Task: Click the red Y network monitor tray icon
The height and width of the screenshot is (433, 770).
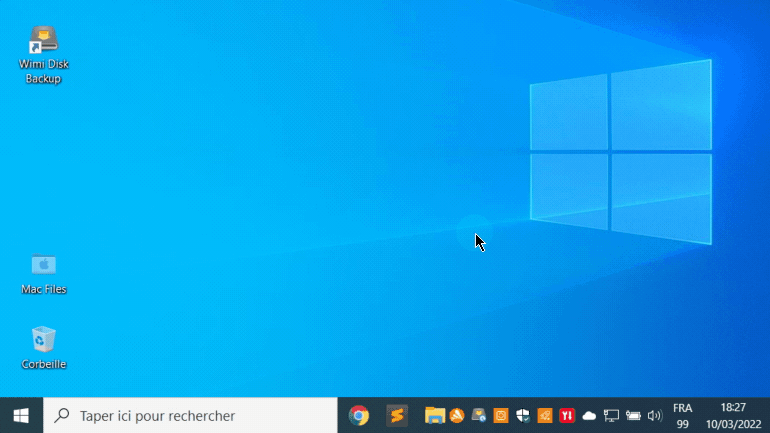Action: point(567,416)
